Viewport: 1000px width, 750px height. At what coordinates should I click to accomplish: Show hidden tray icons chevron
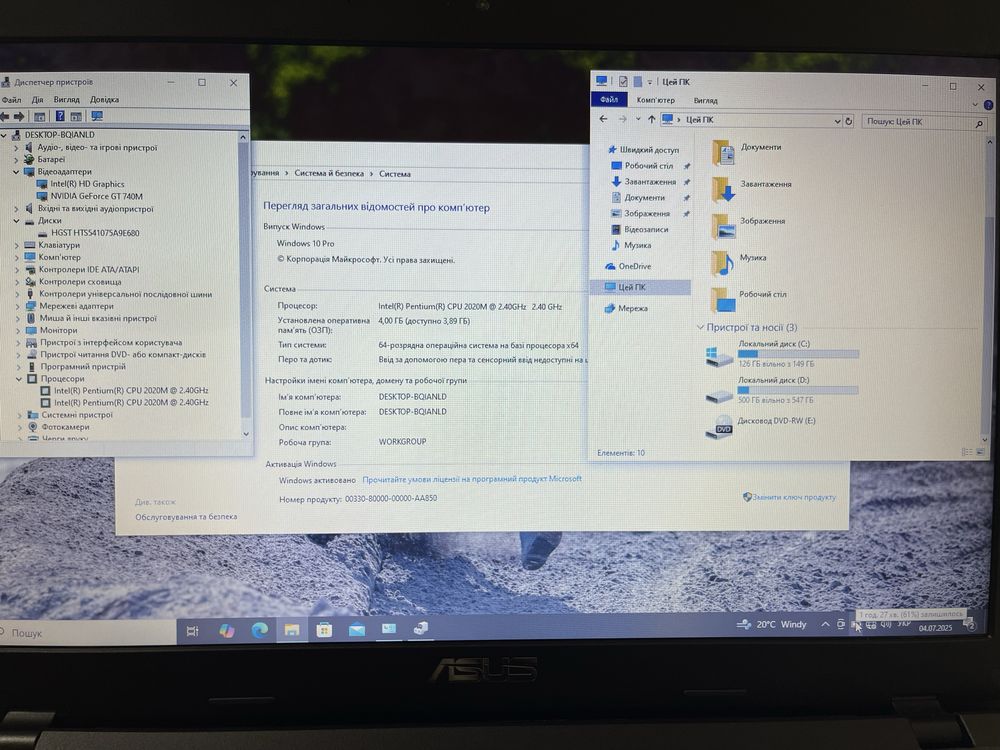tap(825, 624)
